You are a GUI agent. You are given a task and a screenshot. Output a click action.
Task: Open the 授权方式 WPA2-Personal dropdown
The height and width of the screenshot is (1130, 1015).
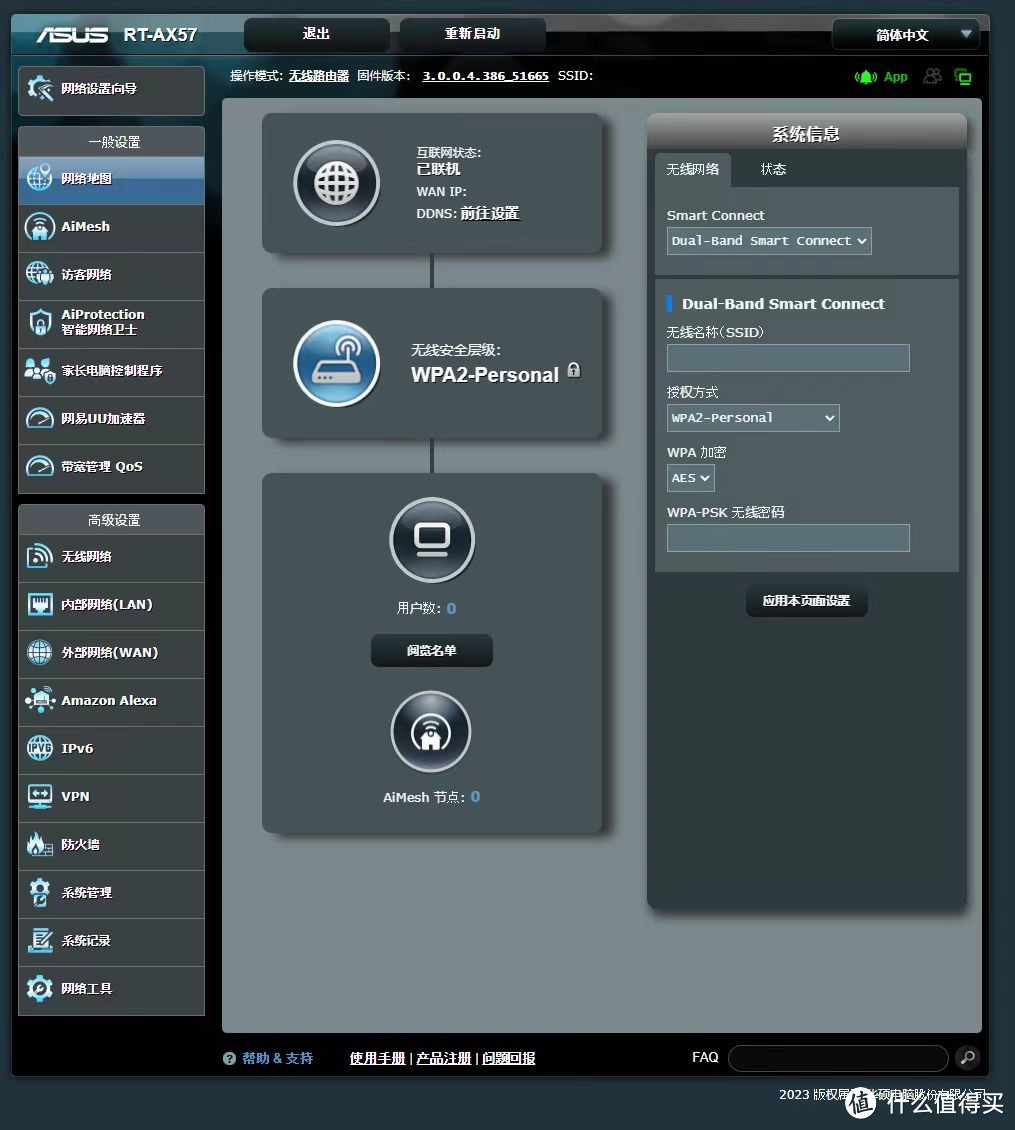coord(753,418)
